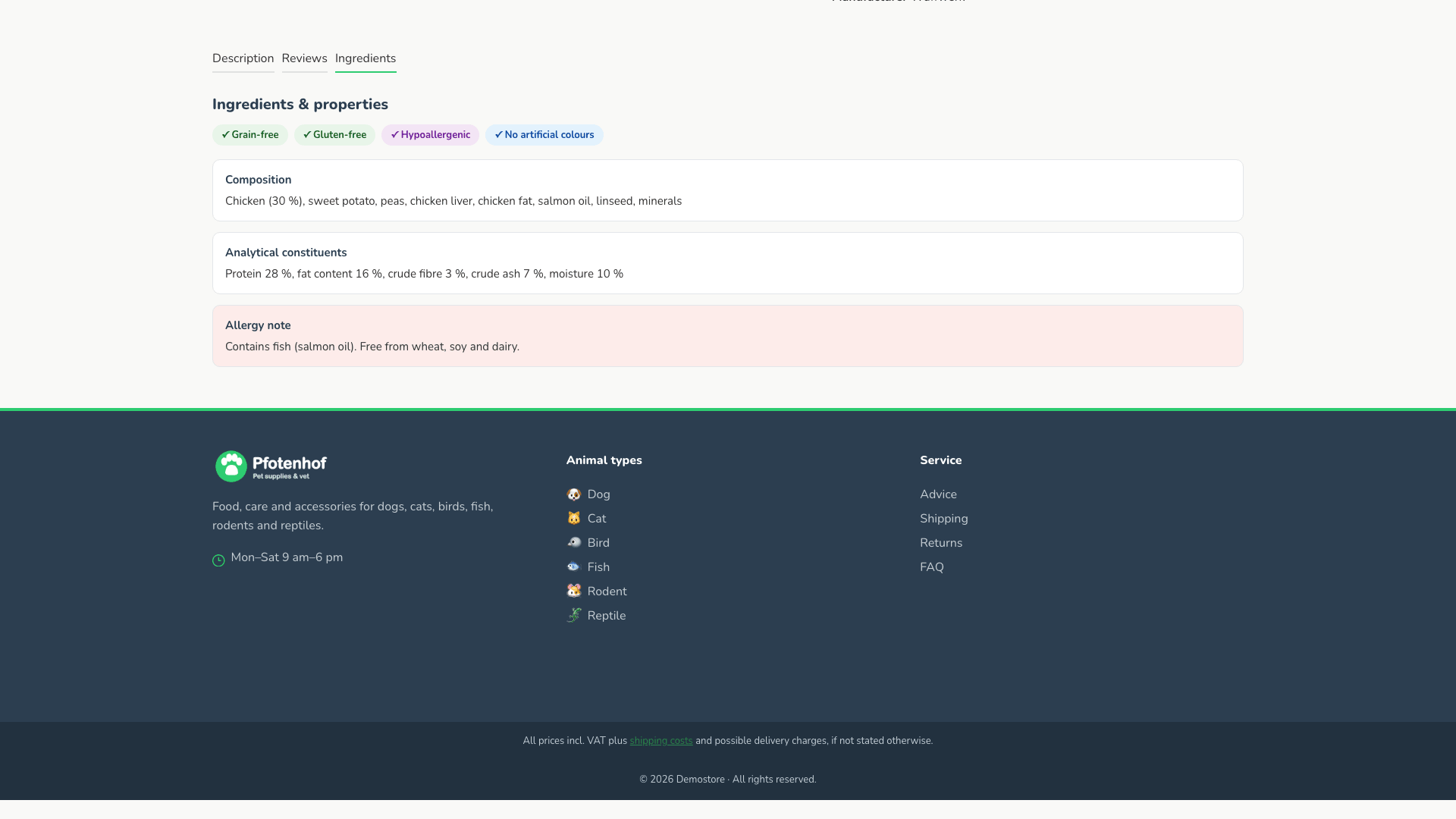Click the Hypoallergenic property badge
Viewport: 1456px width, 819px height.
[x=430, y=135]
